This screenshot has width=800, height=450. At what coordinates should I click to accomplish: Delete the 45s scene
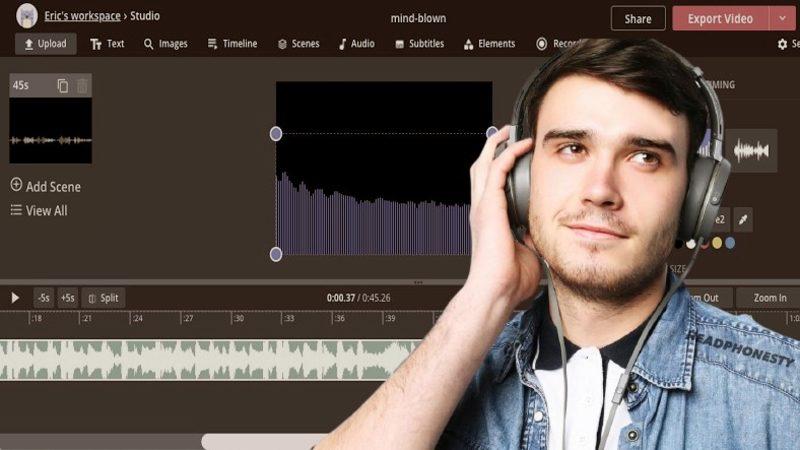point(82,86)
